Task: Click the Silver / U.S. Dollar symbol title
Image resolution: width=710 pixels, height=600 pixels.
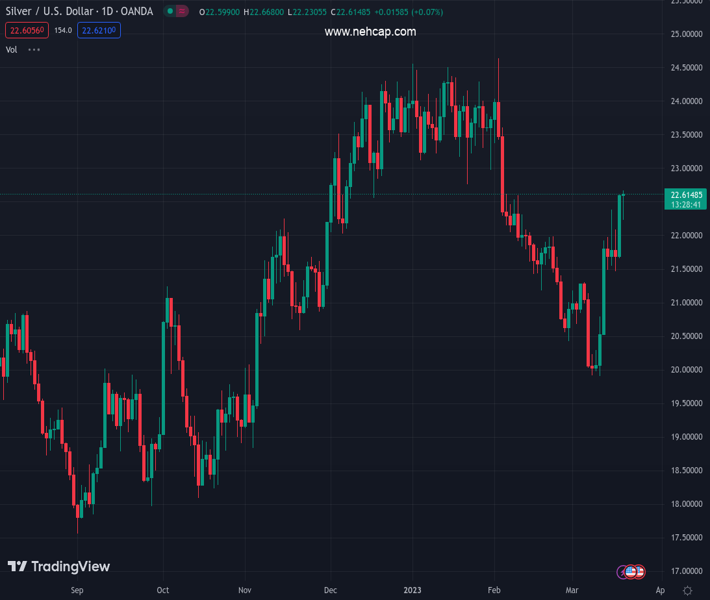Action: 79,11
